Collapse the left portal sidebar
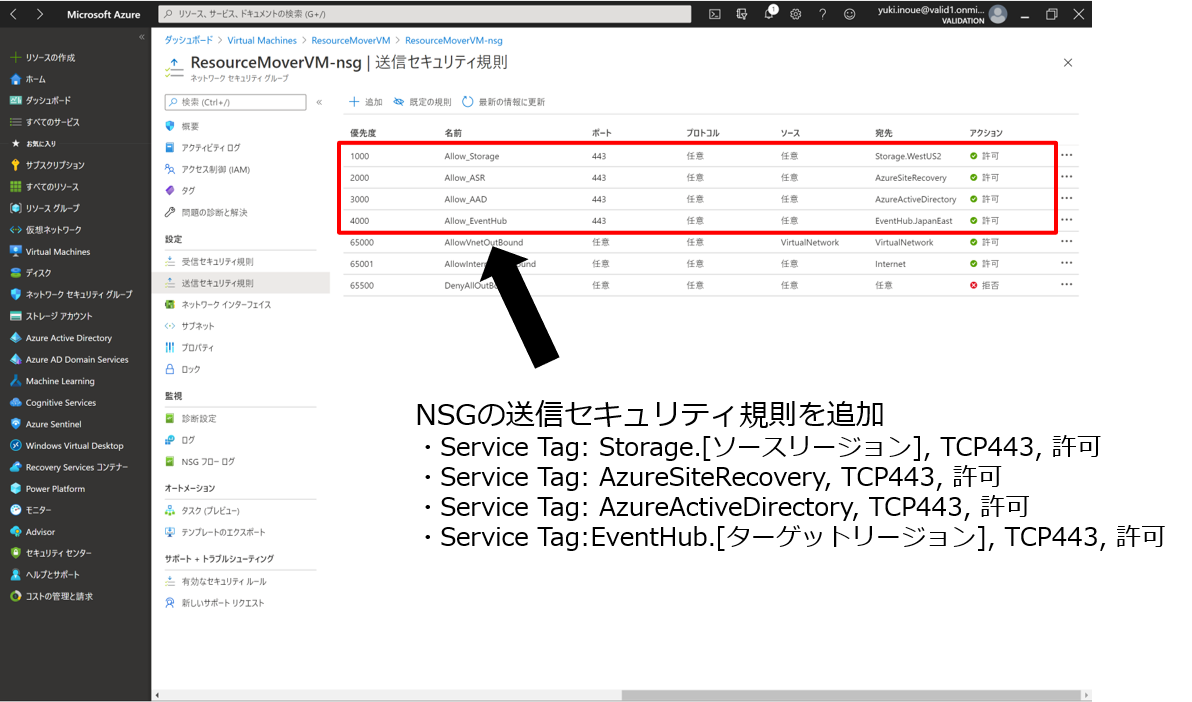The height and width of the screenshot is (702, 1192). point(141,37)
